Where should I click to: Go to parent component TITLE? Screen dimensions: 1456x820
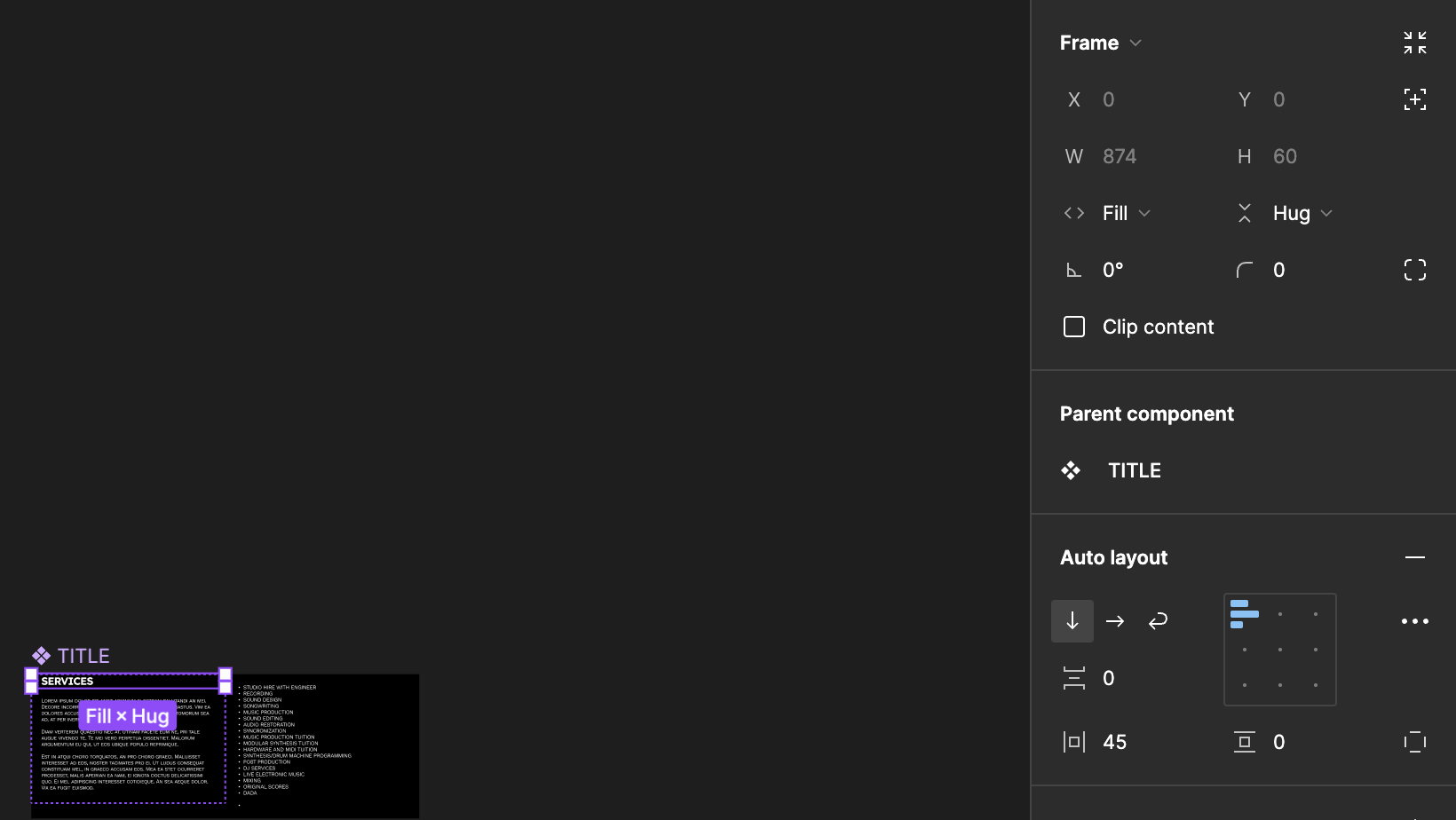tap(1134, 470)
